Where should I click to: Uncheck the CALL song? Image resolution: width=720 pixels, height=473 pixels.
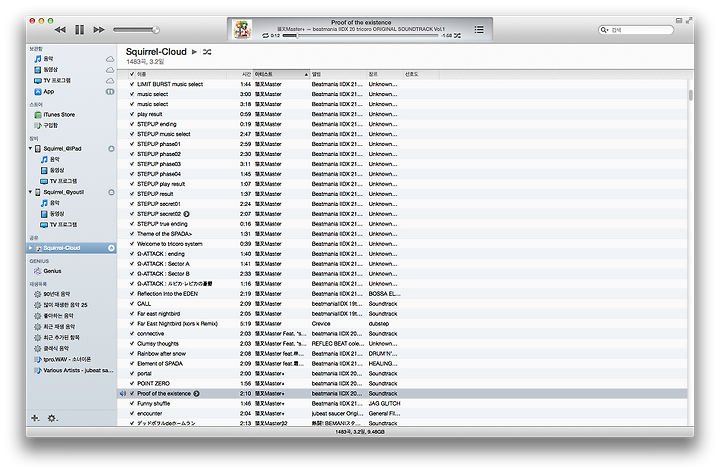click(132, 304)
